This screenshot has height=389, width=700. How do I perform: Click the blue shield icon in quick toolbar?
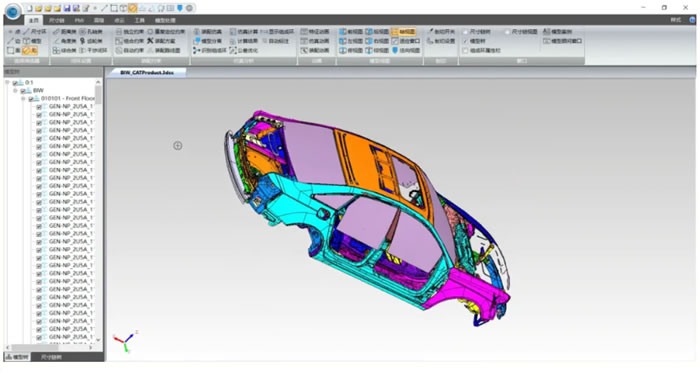click(x=179, y=8)
